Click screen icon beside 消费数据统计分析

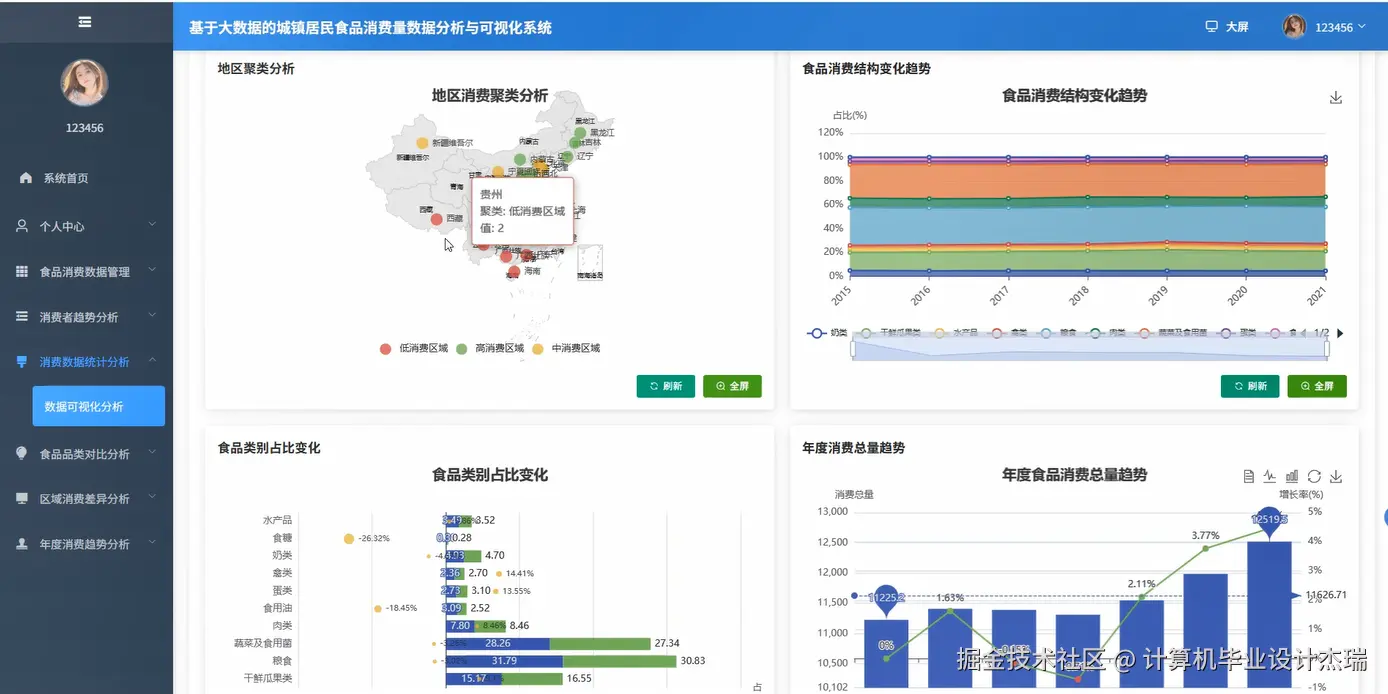[22, 362]
